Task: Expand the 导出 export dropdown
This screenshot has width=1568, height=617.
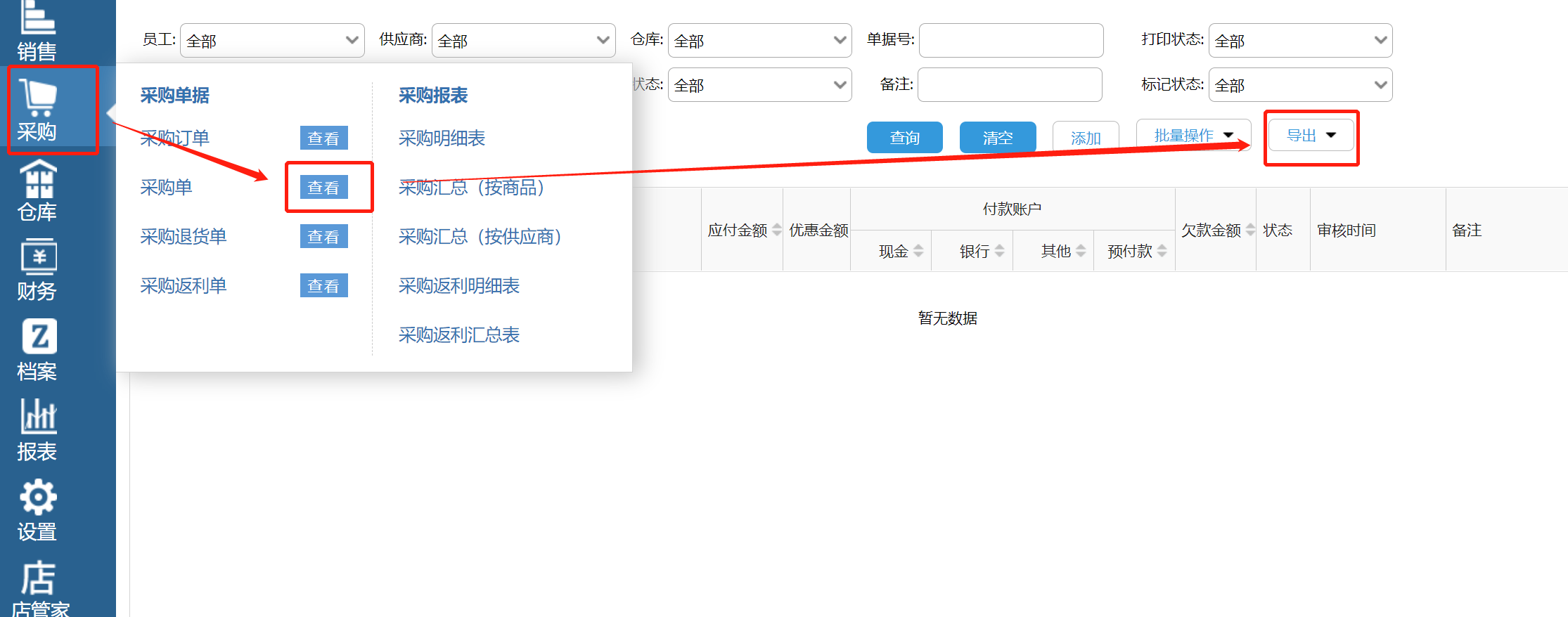Action: click(x=1311, y=136)
